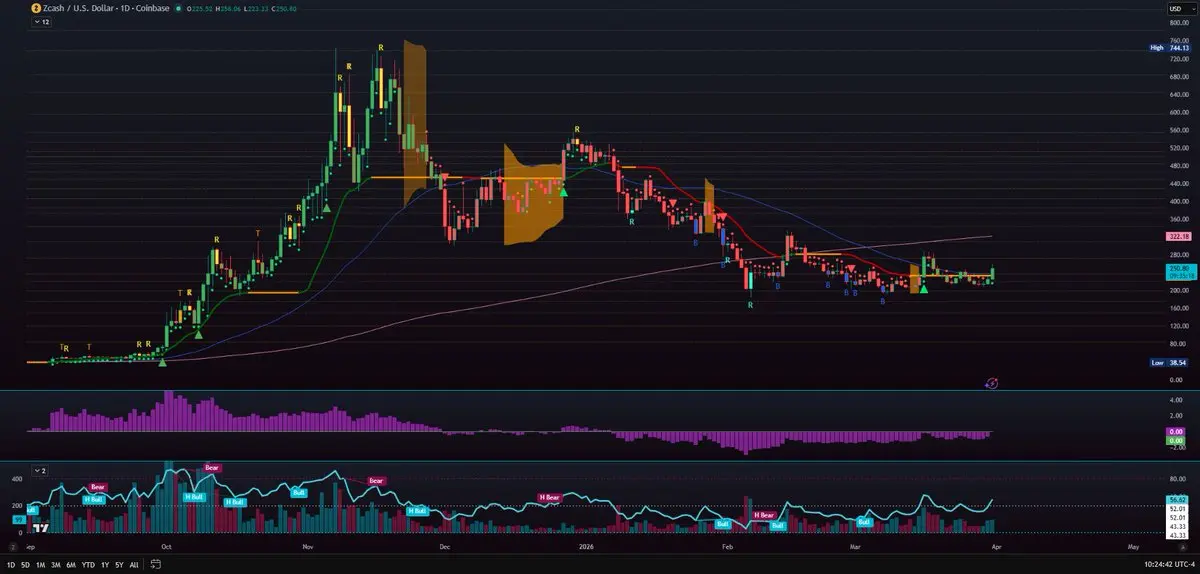Select the All time range
The width and height of the screenshot is (1200, 574).
point(134,565)
